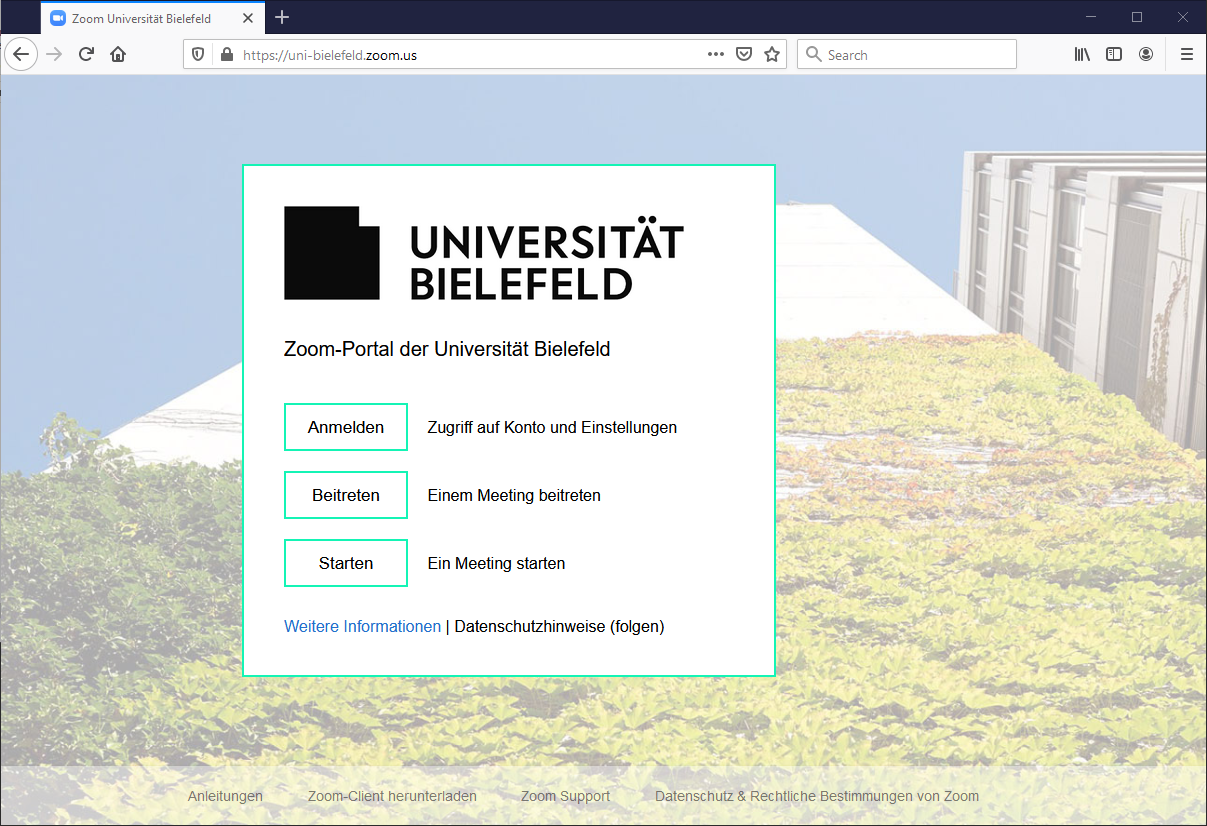Close the Zoom Universität Bielefeld tab

[x=248, y=18]
